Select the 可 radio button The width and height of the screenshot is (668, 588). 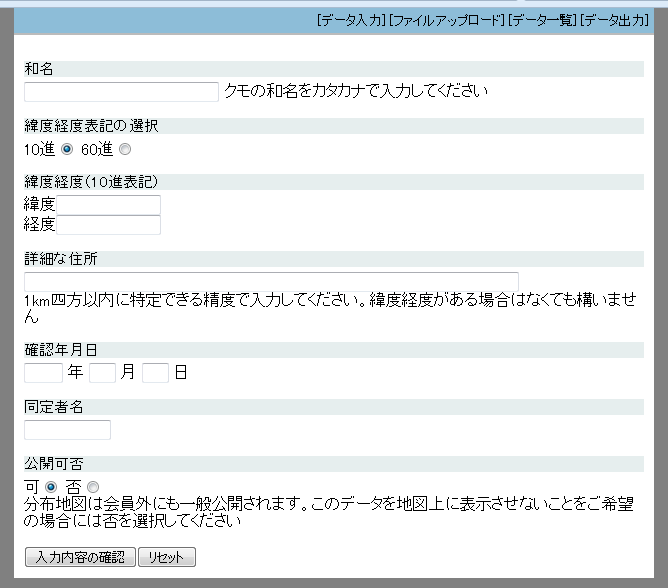coord(51,487)
